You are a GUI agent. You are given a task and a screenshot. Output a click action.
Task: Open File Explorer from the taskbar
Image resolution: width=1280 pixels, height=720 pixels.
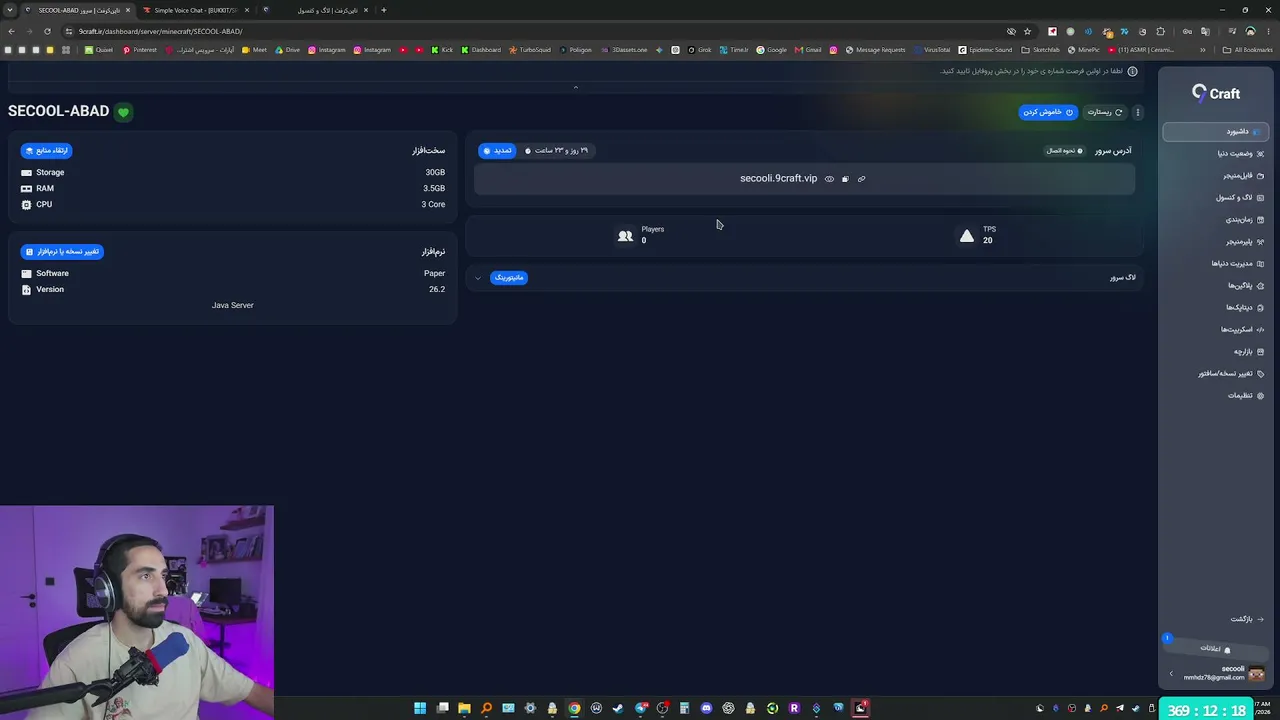(464, 708)
